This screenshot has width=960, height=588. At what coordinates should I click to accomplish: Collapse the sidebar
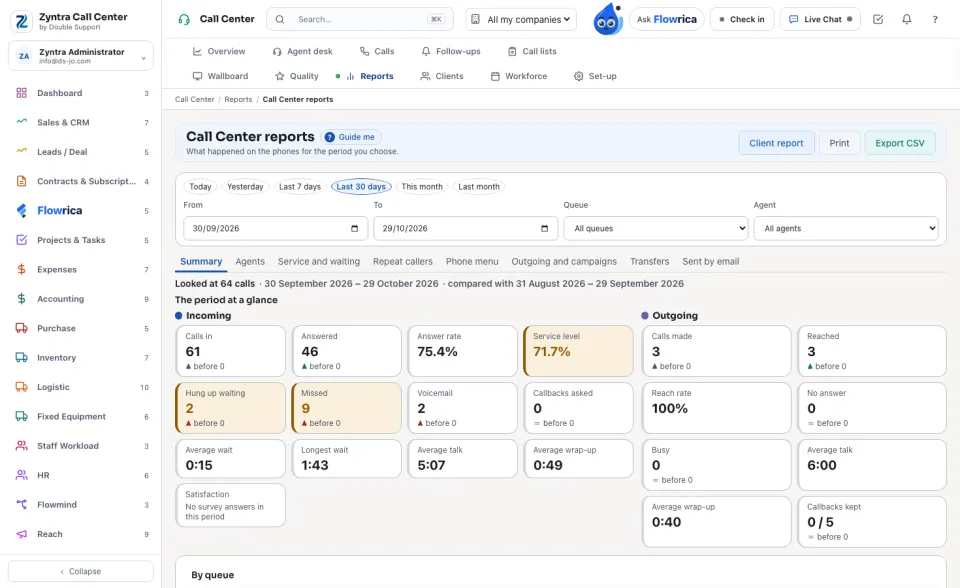pos(81,571)
